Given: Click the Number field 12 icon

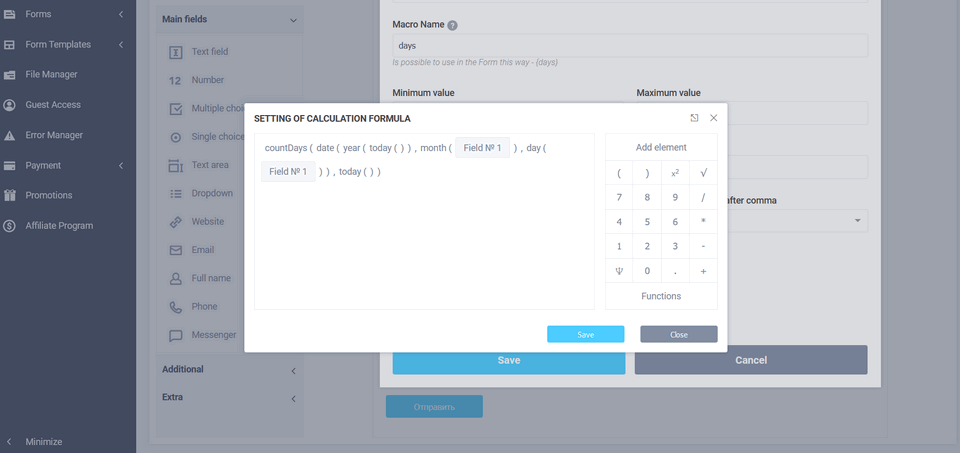Looking at the screenshot, I should pyautogui.click(x=175, y=80).
